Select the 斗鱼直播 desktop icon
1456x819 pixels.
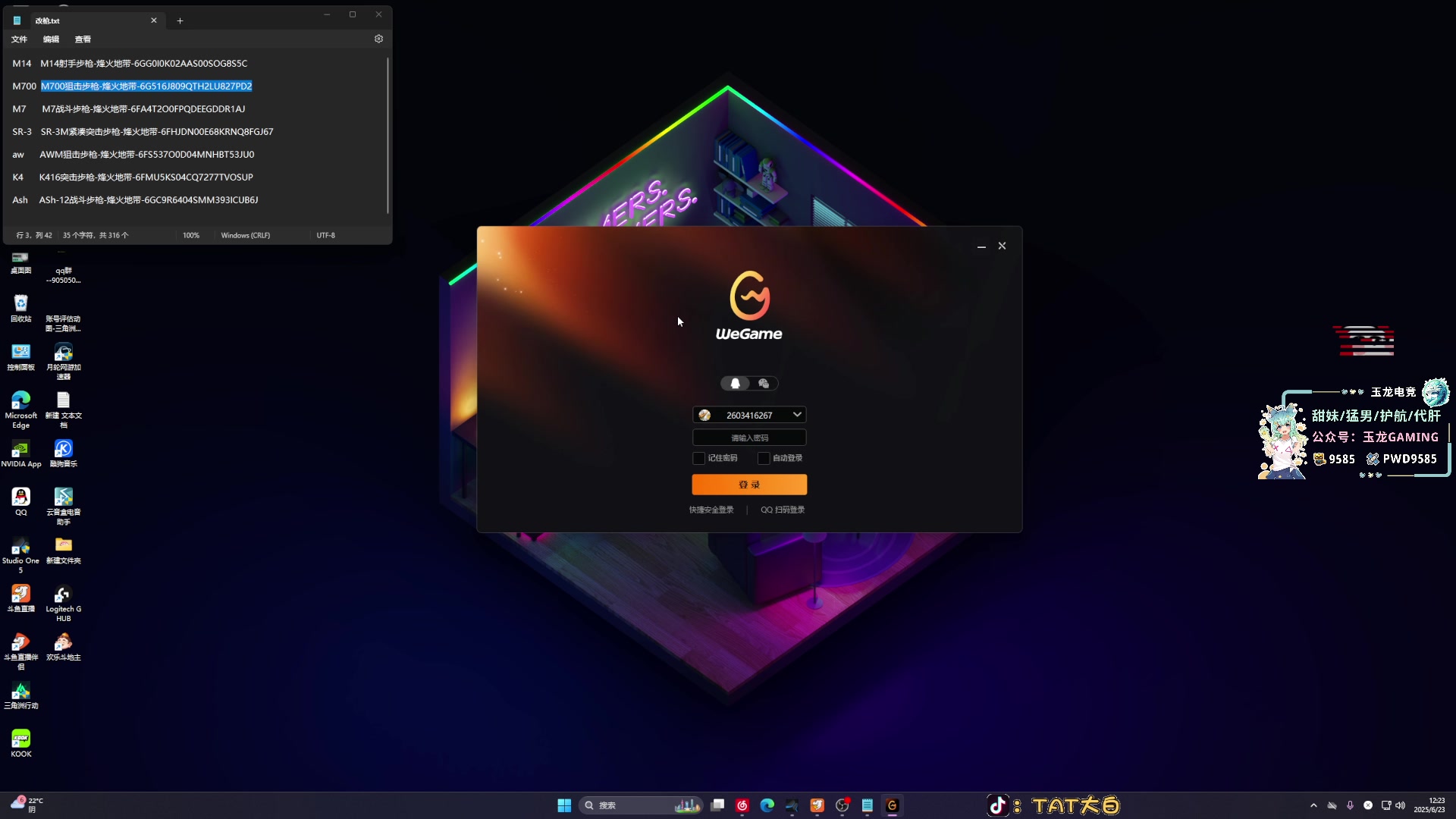click(x=20, y=598)
